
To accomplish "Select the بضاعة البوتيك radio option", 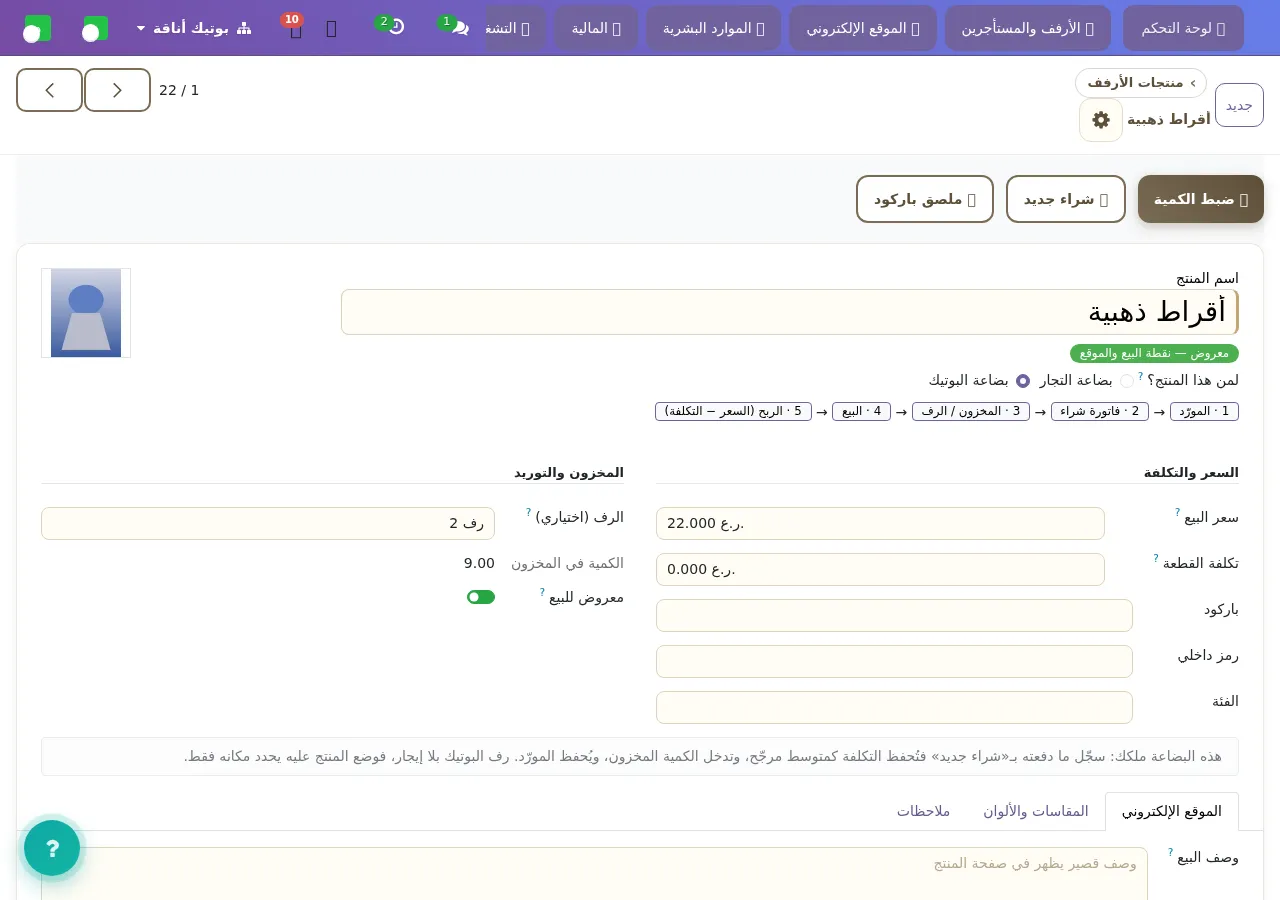I will (x=1023, y=381).
